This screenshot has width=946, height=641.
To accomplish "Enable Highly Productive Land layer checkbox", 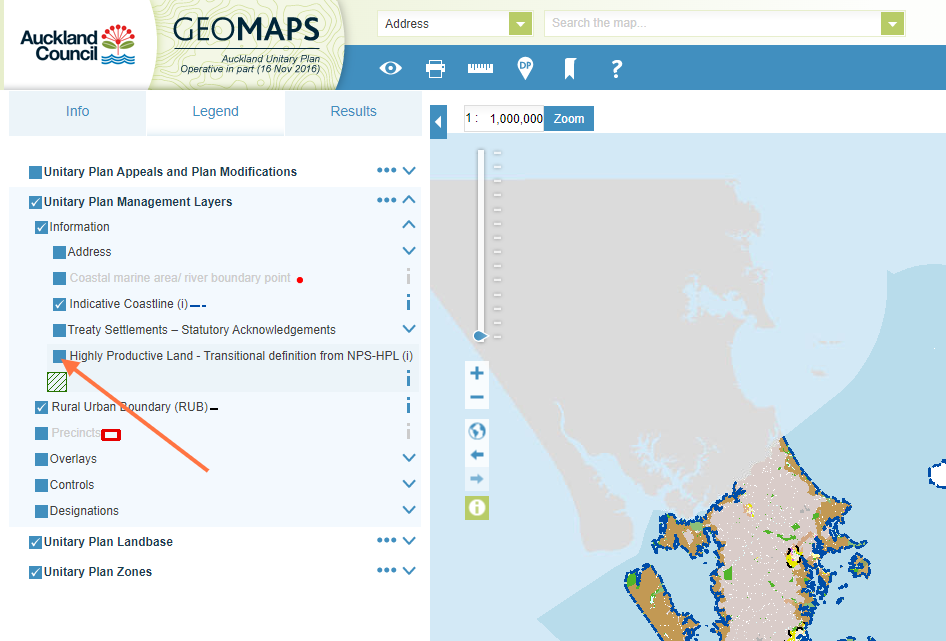I will click(59, 356).
